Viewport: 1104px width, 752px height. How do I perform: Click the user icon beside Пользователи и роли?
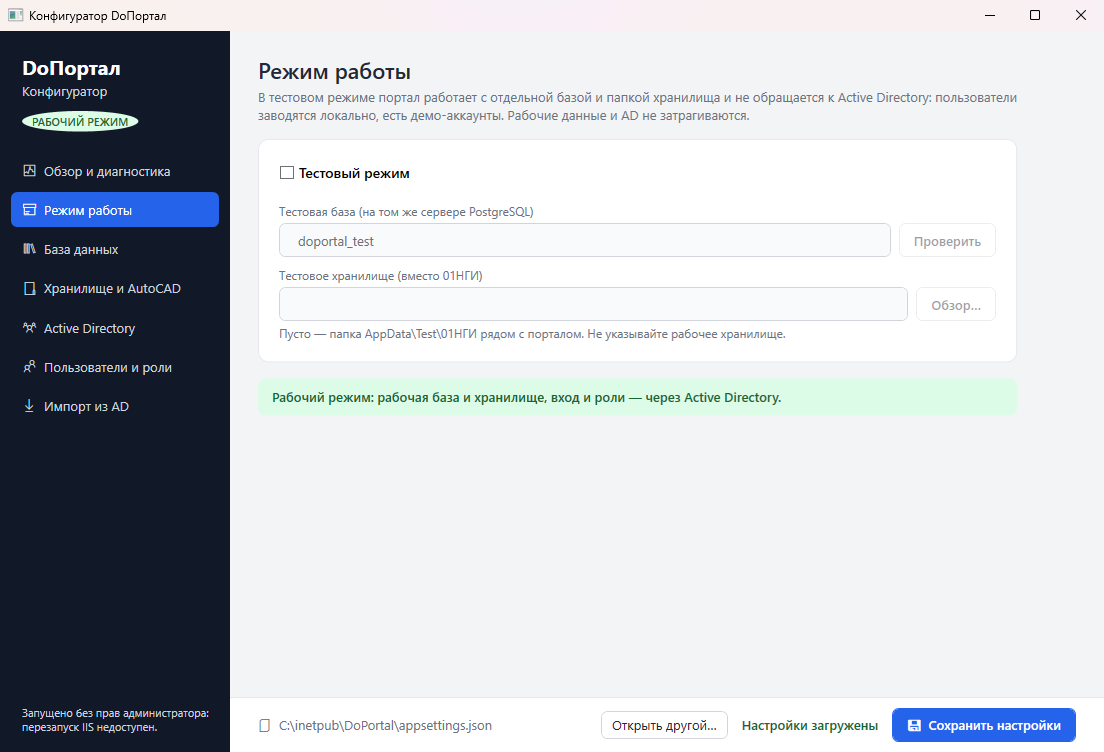[x=29, y=367]
